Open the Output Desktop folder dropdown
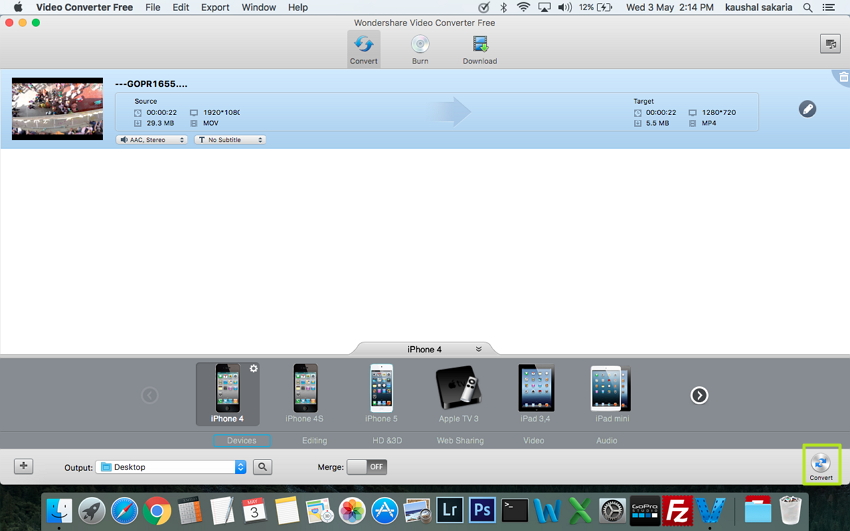This screenshot has height=531, width=850. click(x=171, y=467)
